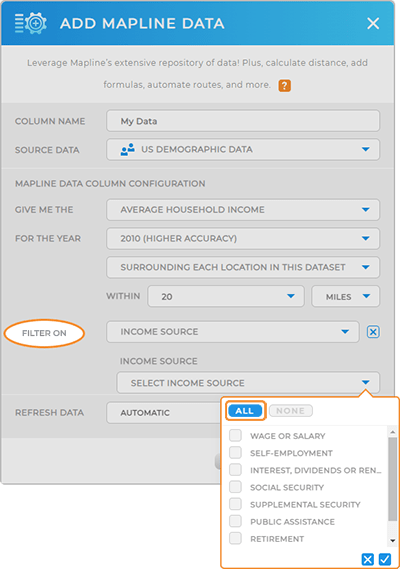Click the income source list scrollbar
Image resolution: width=400 pixels, height=569 pixels.
(392, 479)
